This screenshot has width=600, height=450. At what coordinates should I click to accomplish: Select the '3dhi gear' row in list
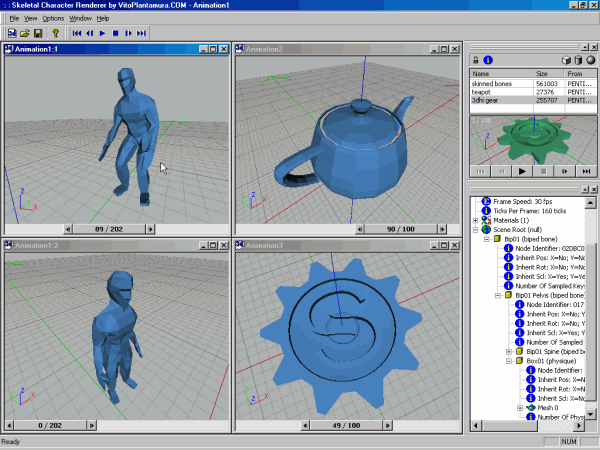coord(533,100)
